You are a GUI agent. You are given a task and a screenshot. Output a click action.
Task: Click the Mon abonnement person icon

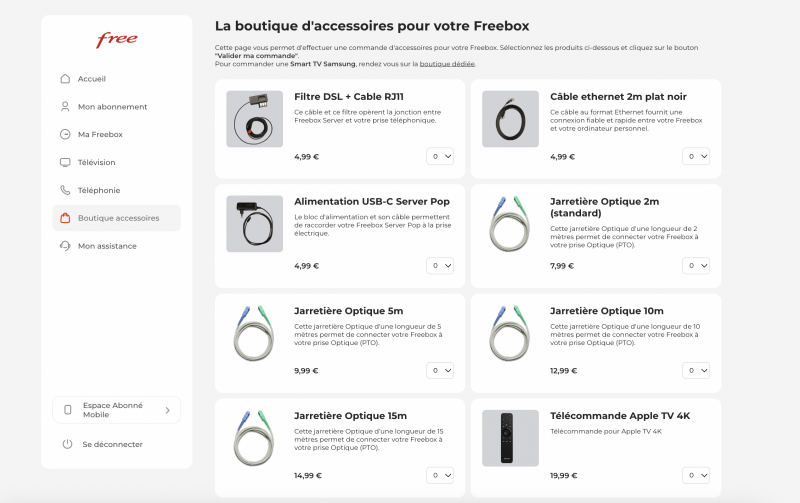65,107
